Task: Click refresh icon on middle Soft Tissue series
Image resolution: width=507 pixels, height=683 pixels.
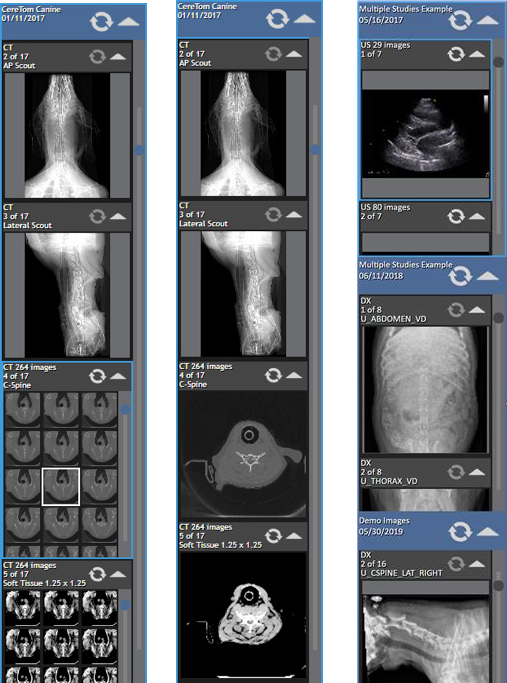Action: pyautogui.click(x=273, y=536)
